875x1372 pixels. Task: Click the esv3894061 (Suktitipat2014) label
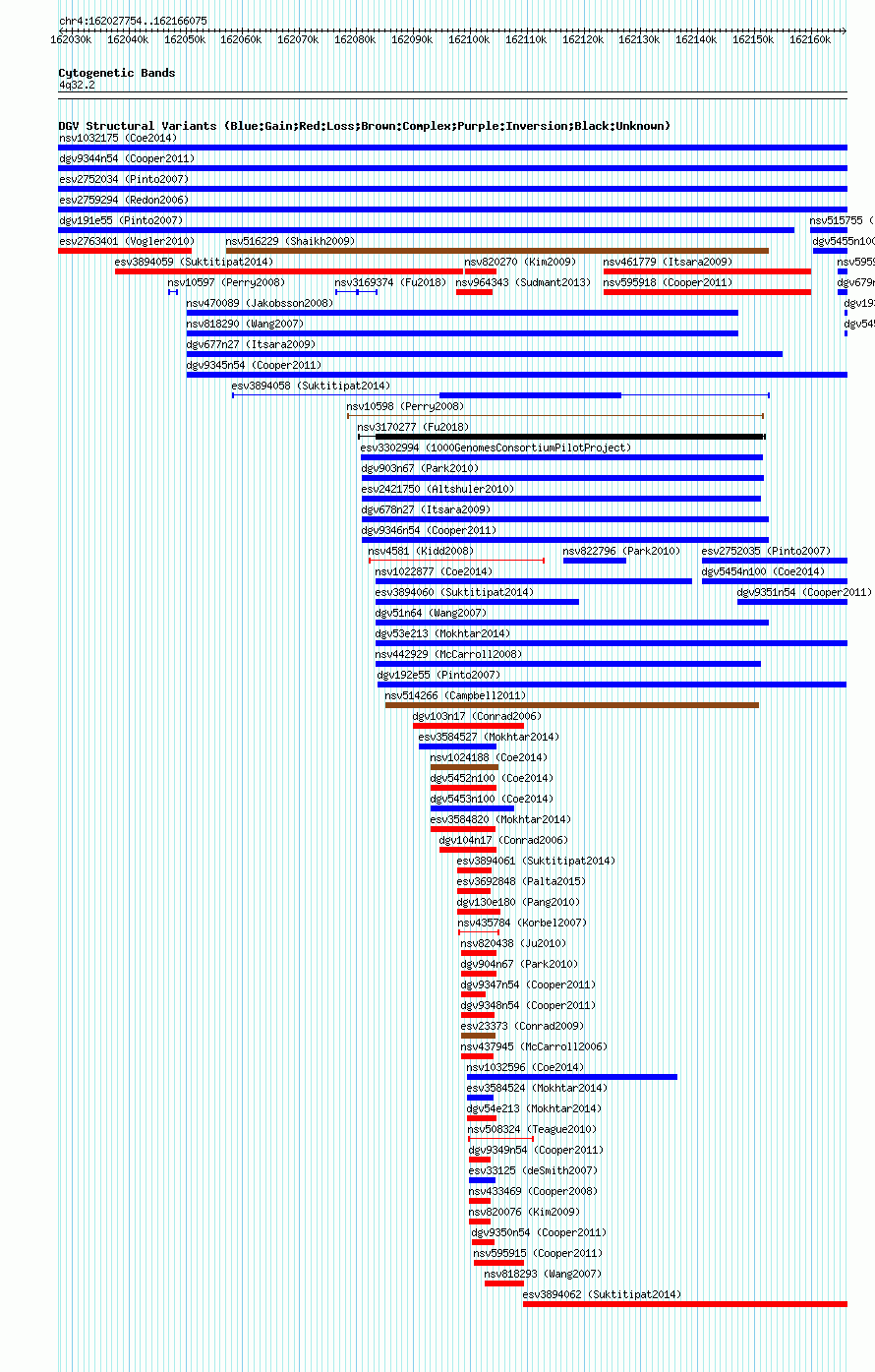(x=536, y=861)
